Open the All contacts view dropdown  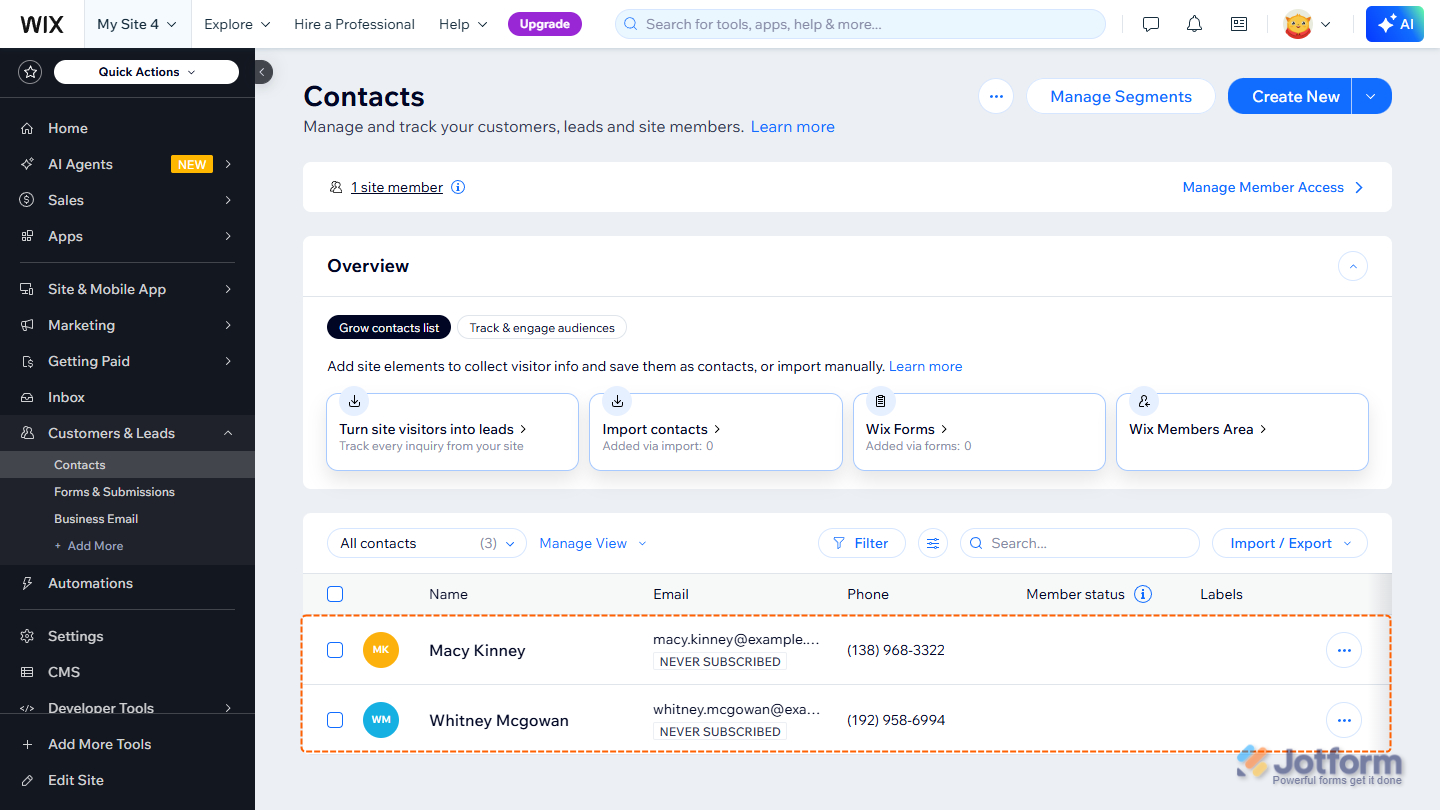tap(427, 543)
